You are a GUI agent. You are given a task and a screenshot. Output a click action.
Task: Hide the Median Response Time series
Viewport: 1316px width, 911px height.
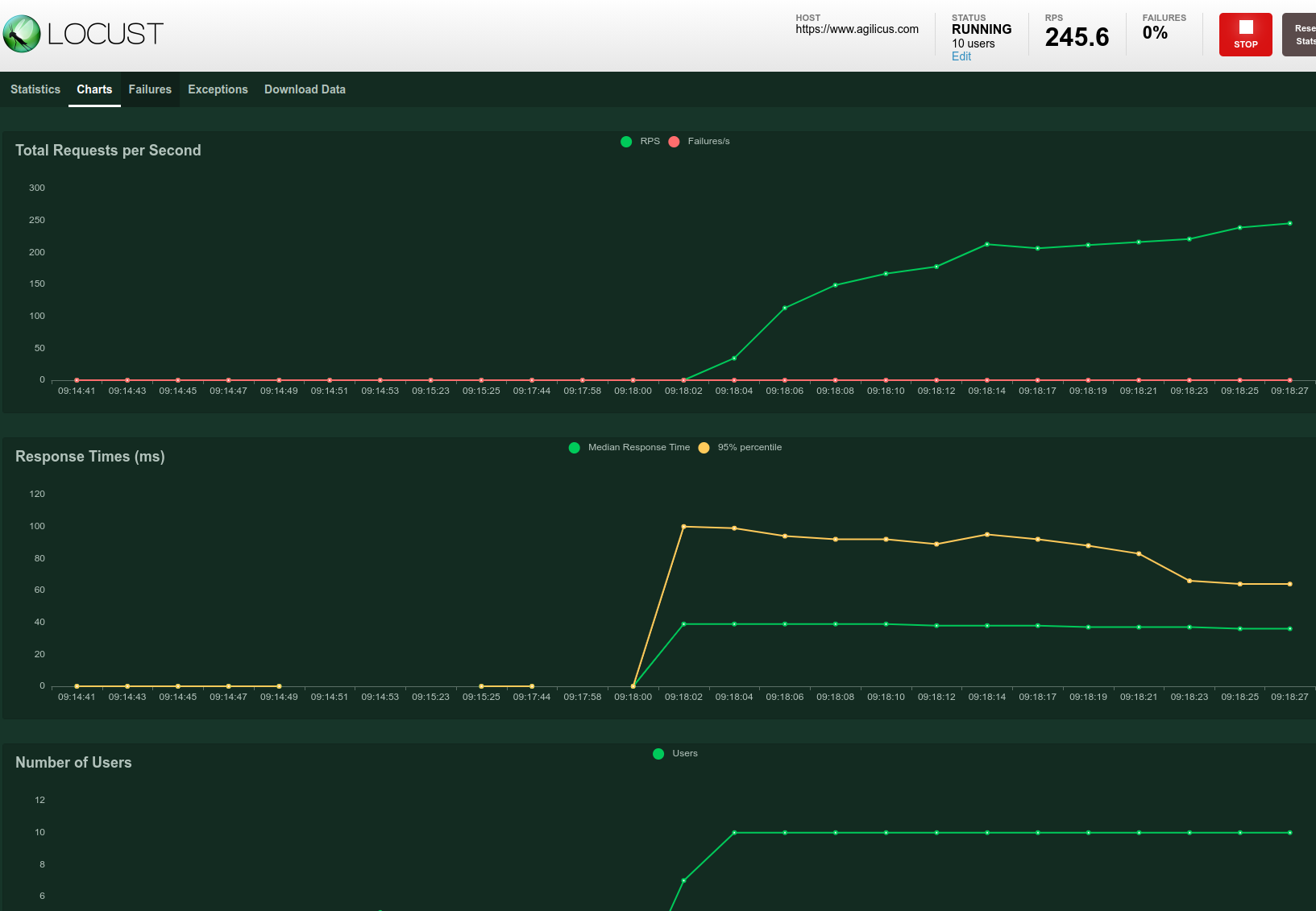(638, 447)
